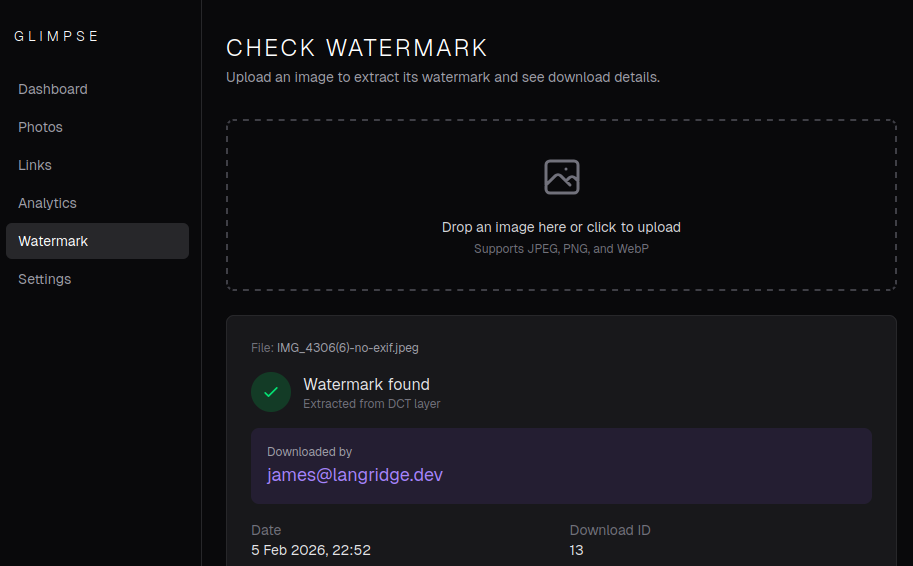The image size is (913, 566).
Task: Click the GLIMPSE logo
Action: 57,36
